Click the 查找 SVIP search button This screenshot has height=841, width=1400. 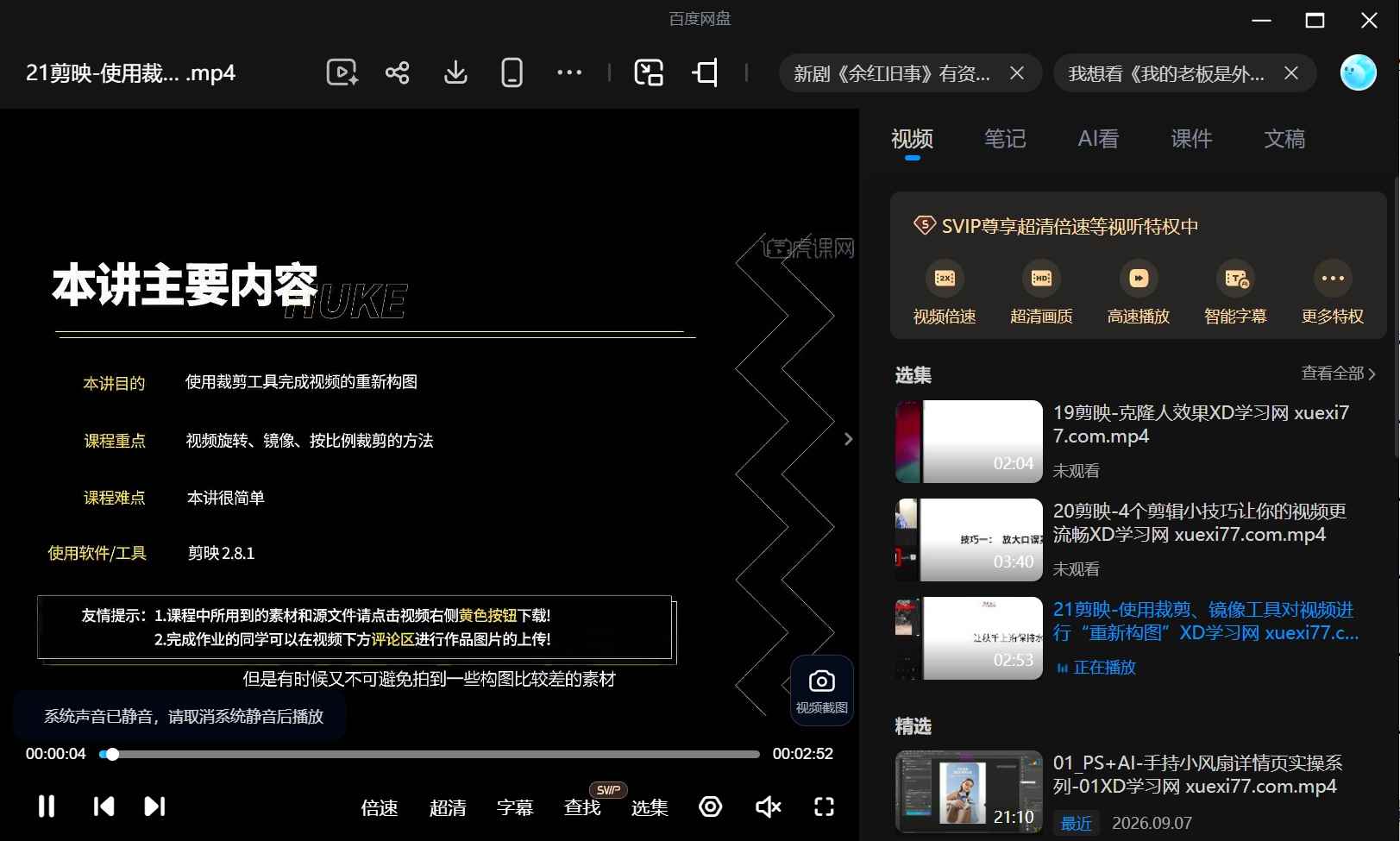[x=582, y=807]
